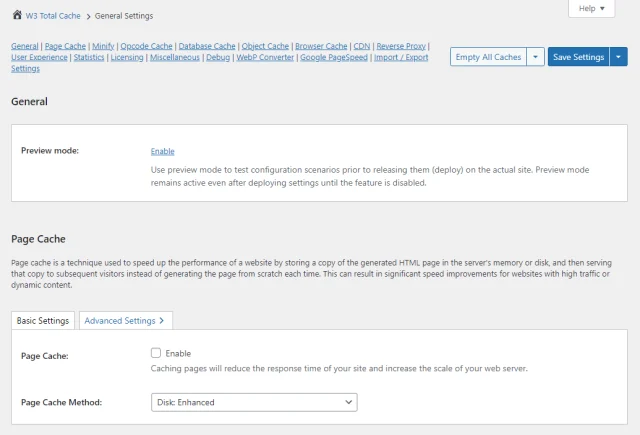This screenshot has width=640, height=435.
Task: Click the Save Settings button
Action: tap(578, 57)
